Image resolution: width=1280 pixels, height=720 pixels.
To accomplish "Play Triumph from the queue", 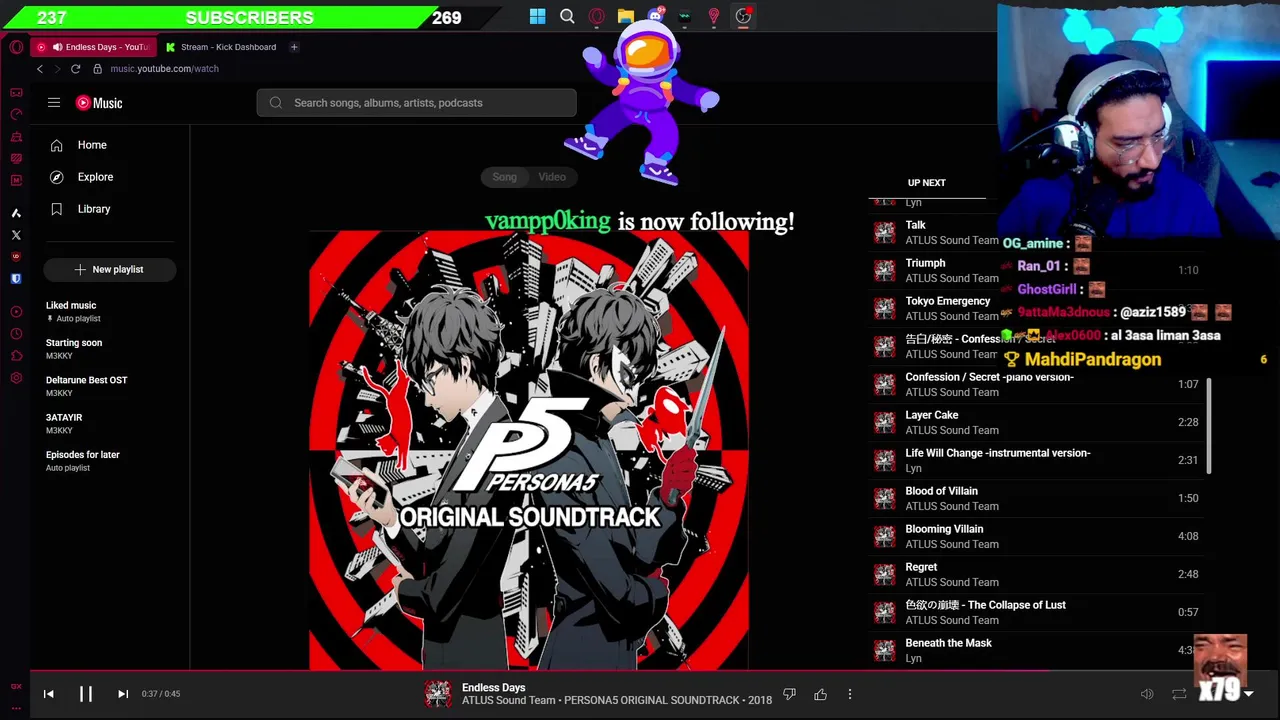I will tap(1036, 270).
